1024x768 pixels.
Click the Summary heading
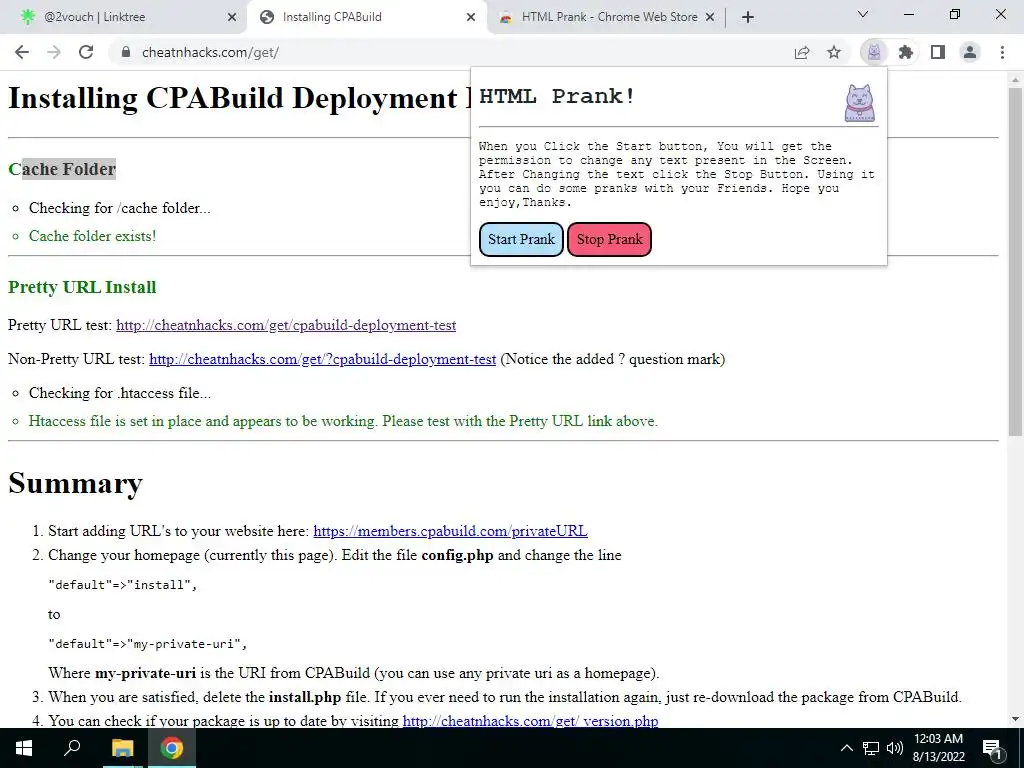pyautogui.click(x=75, y=483)
